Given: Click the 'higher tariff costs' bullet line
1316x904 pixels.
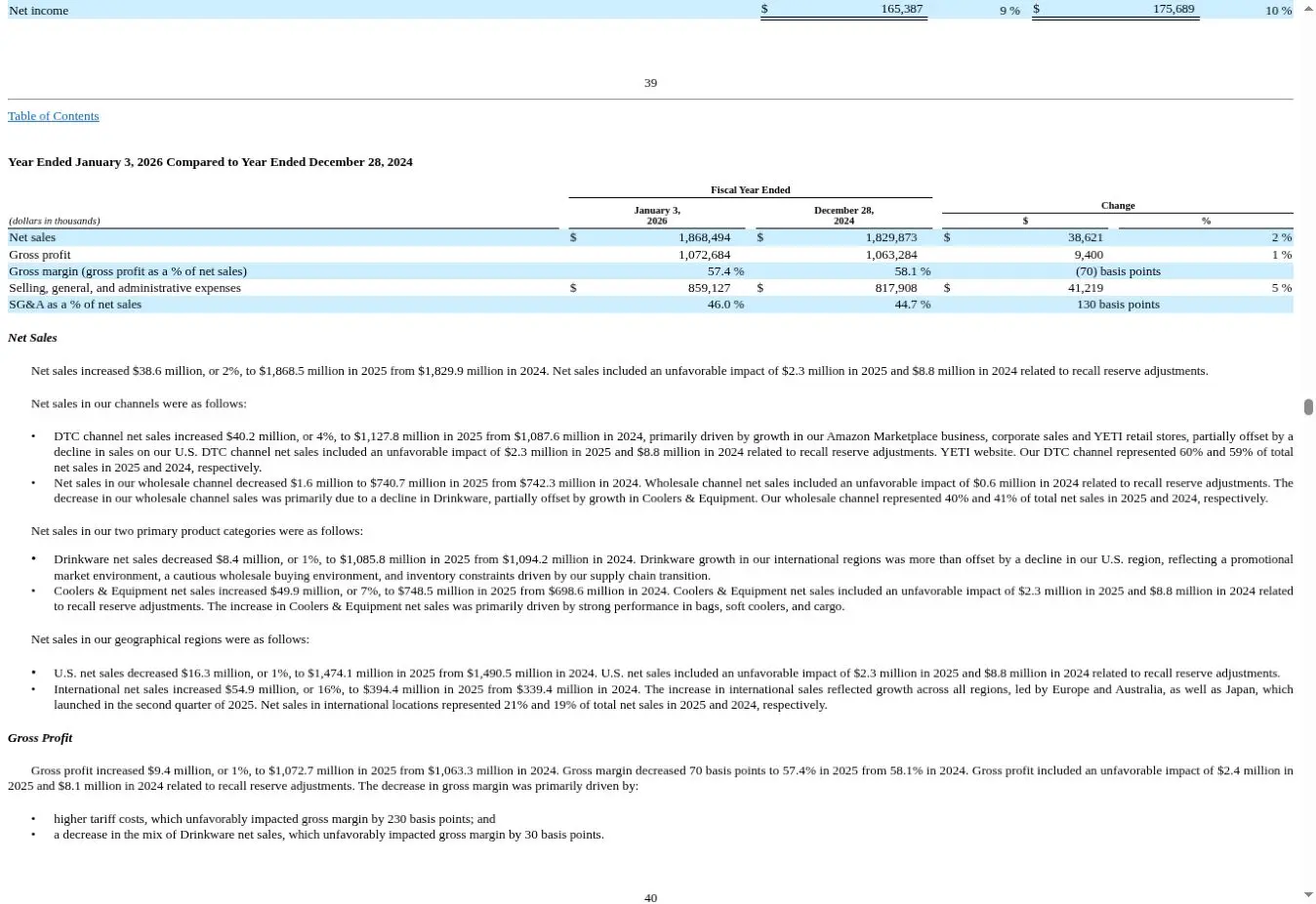Looking at the screenshot, I should pos(274,819).
